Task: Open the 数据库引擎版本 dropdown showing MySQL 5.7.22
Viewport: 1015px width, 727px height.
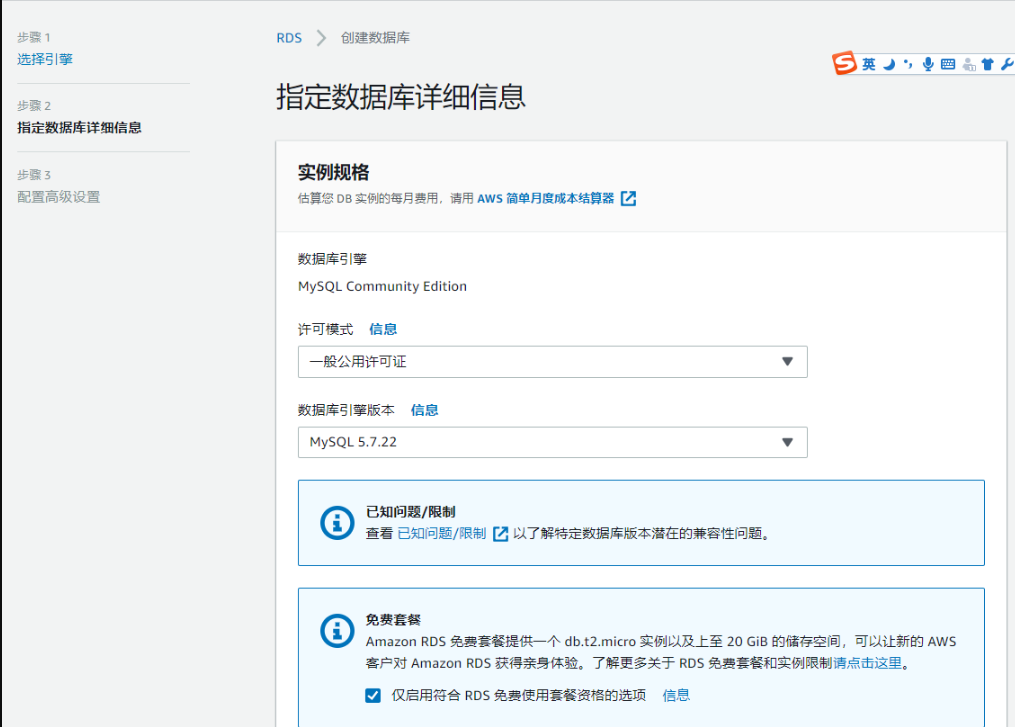Action: coord(552,442)
